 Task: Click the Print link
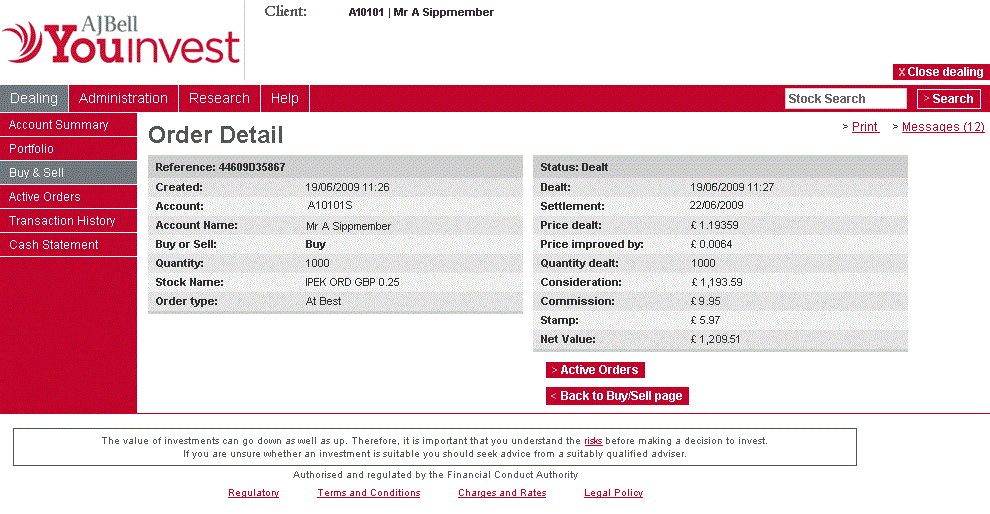[865, 127]
